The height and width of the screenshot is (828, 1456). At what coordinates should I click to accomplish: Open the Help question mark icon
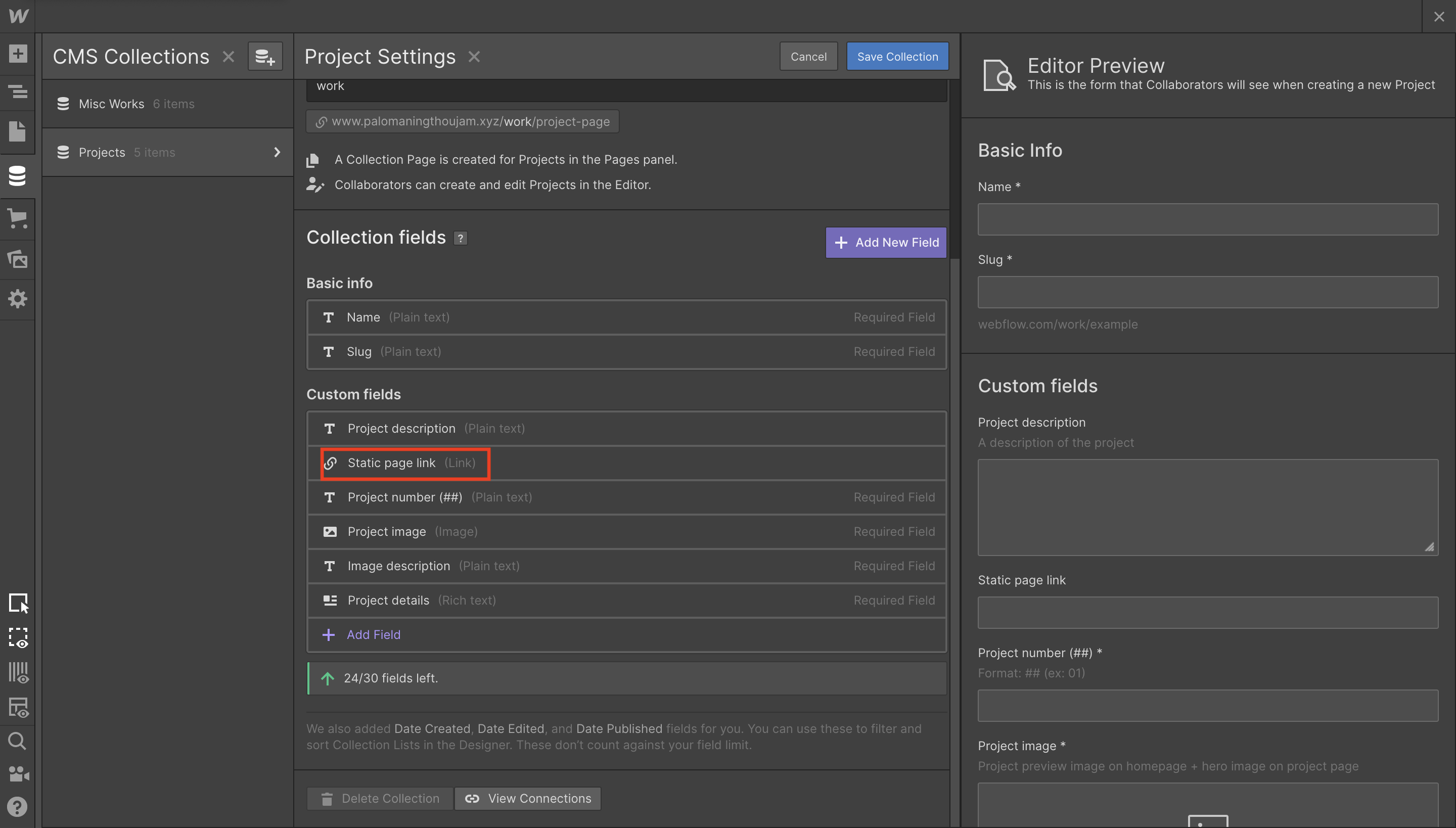(x=18, y=806)
